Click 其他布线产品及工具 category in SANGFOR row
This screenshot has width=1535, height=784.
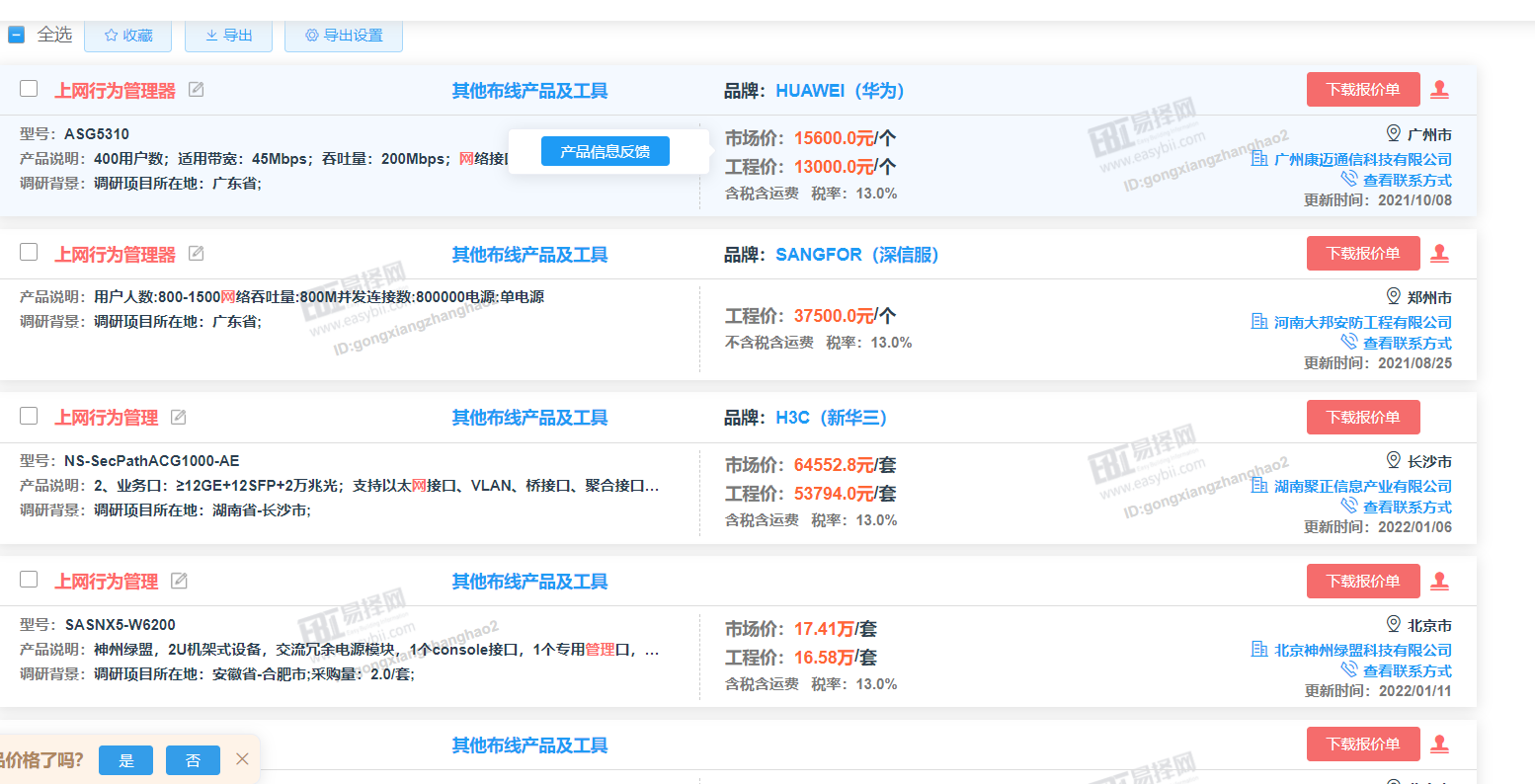click(x=529, y=255)
